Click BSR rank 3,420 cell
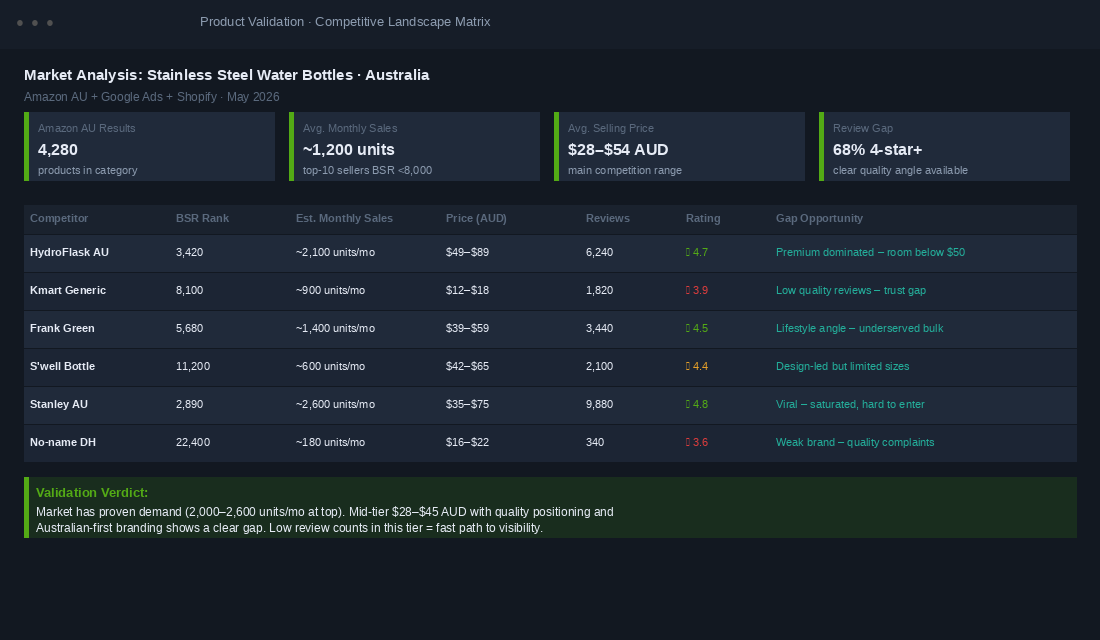The image size is (1100, 640). pyautogui.click(x=189, y=252)
